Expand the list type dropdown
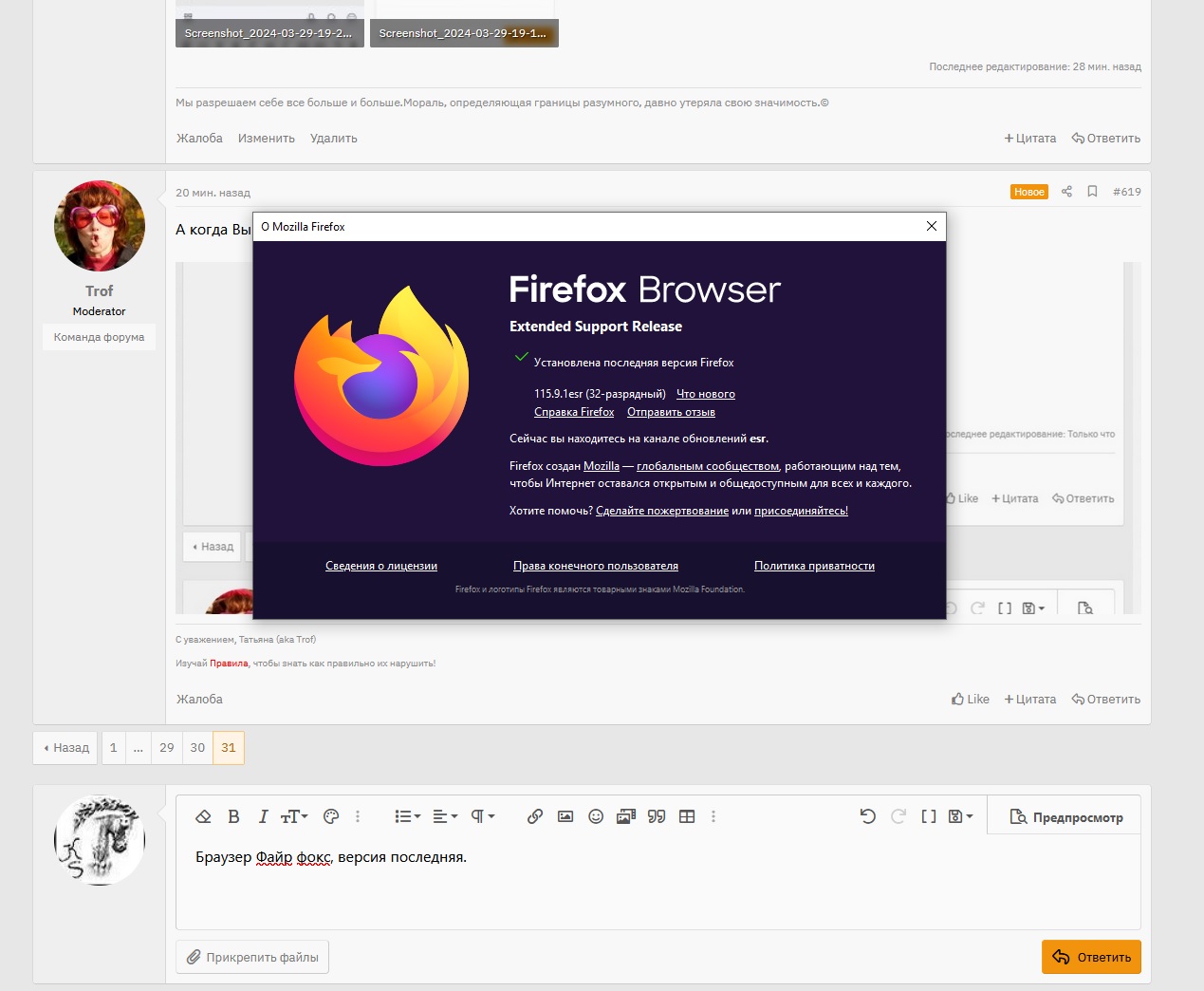Image resolution: width=1204 pixels, height=991 pixels. click(x=407, y=816)
